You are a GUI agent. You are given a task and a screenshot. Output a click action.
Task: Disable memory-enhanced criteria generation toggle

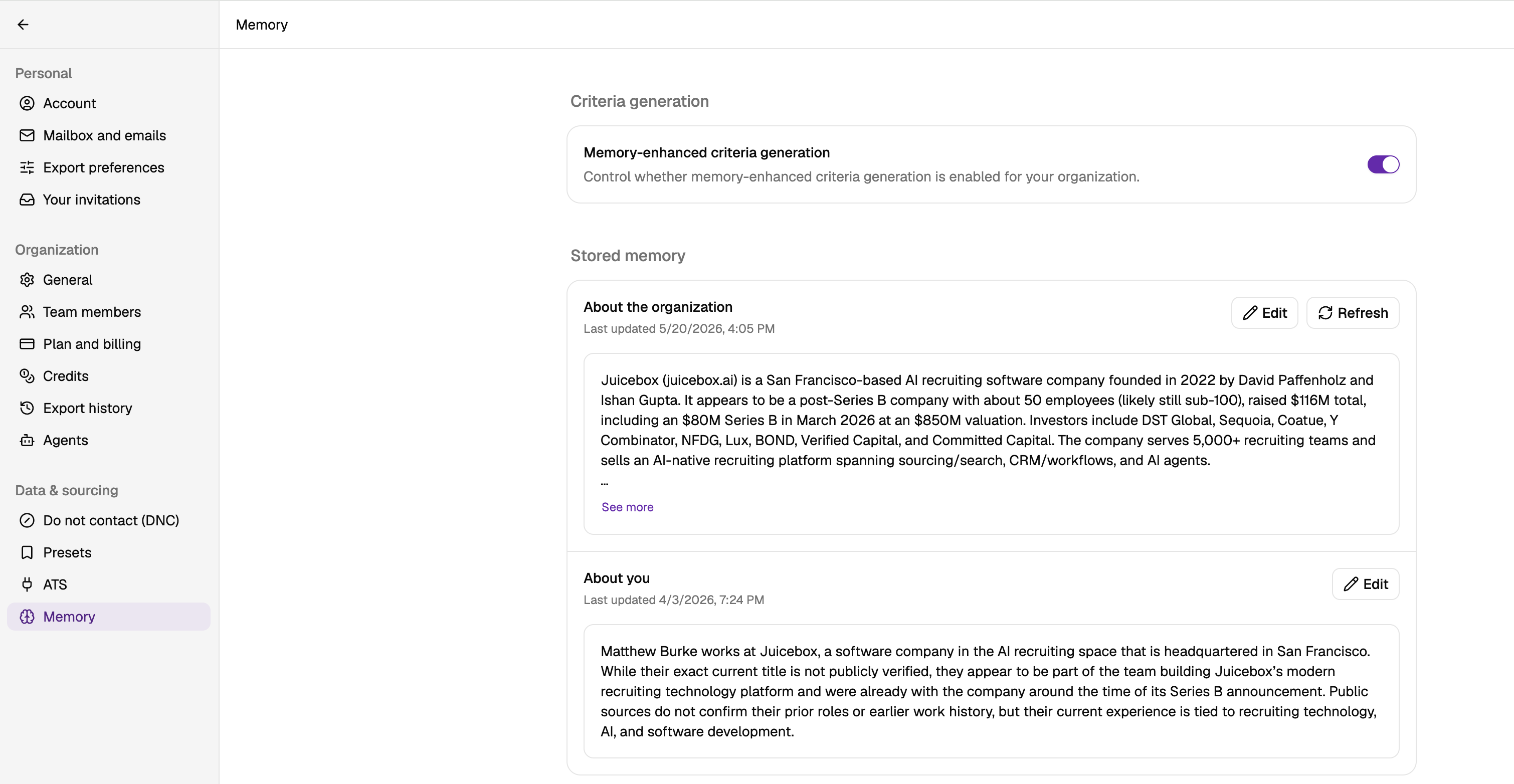pyautogui.click(x=1383, y=164)
